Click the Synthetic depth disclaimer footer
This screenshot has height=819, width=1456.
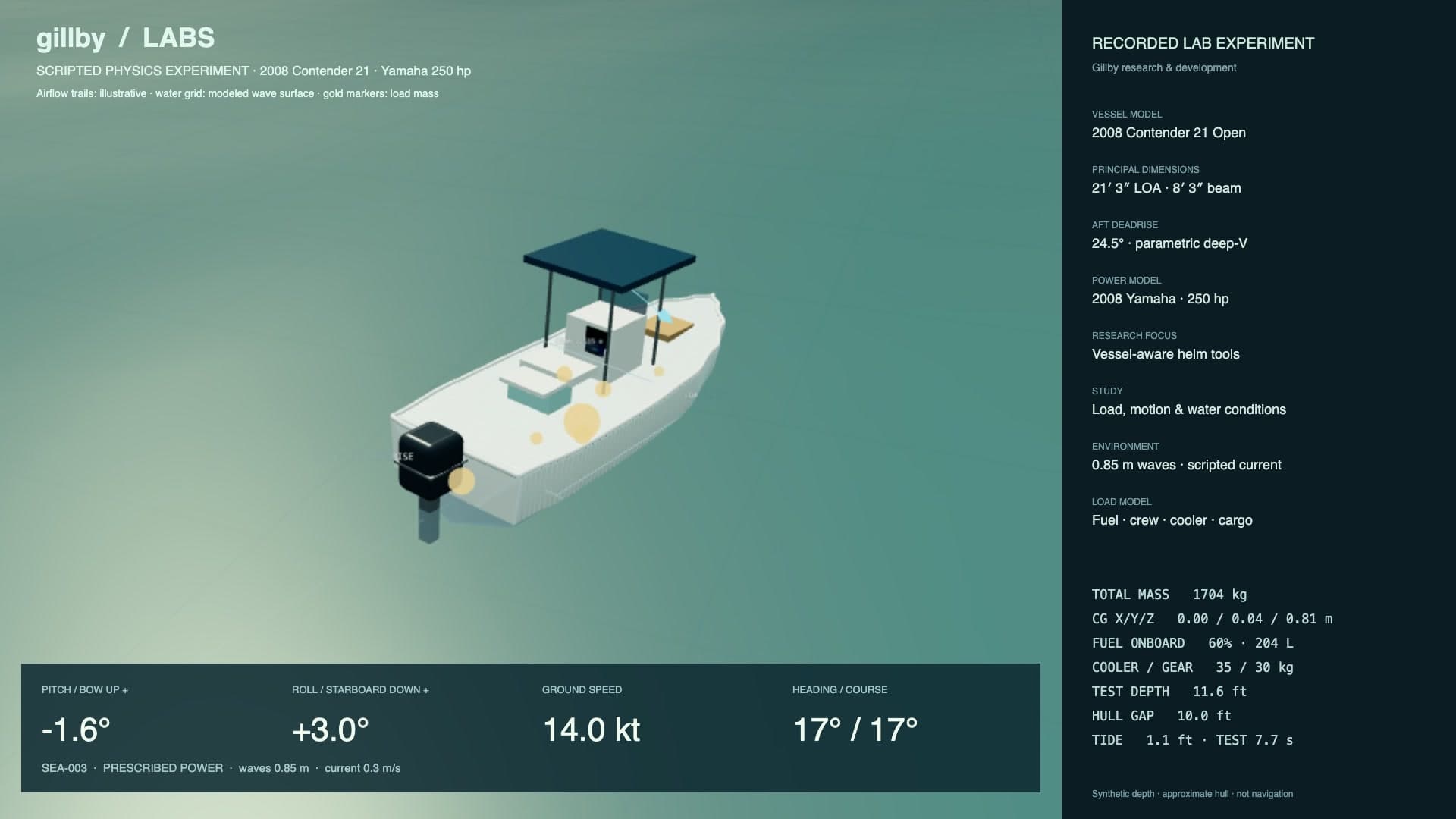click(1192, 794)
